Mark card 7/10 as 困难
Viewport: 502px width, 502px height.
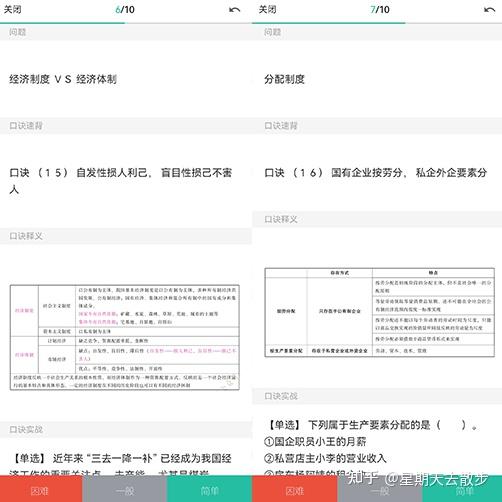(x=295, y=489)
